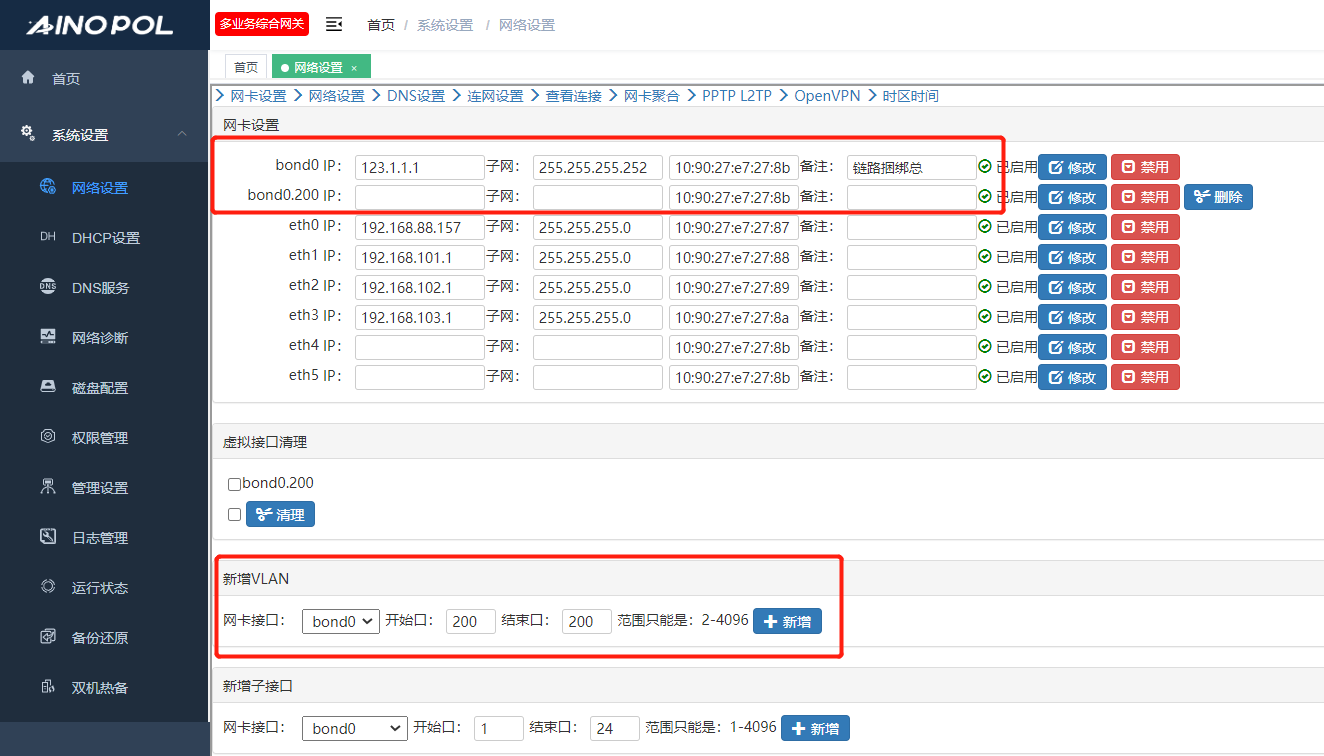Viewport: 1324px width, 756px height.
Task: Open DNS服务 via its sidebar icon
Action: coord(47,287)
